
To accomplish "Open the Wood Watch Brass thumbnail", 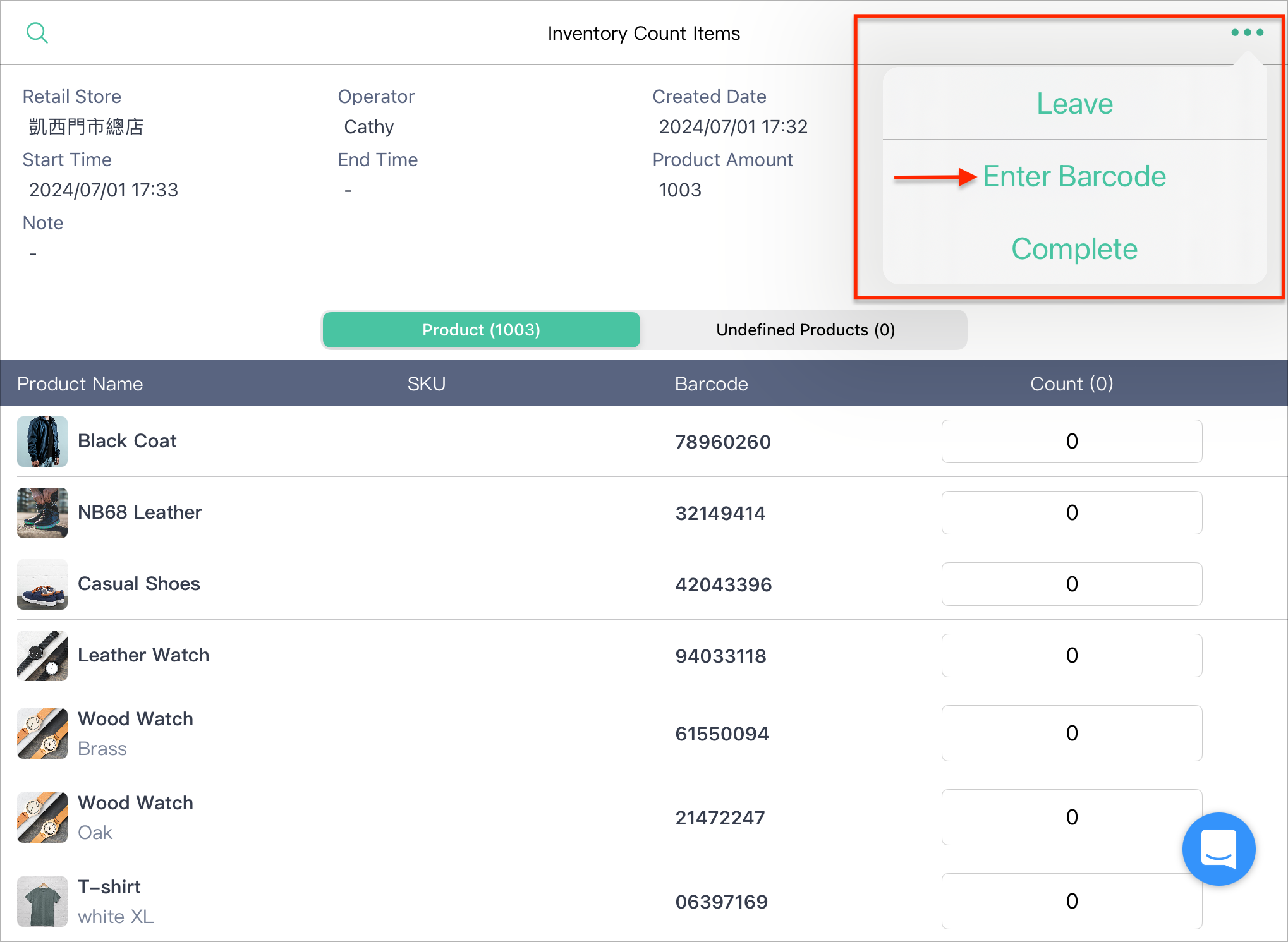I will pyautogui.click(x=42, y=733).
